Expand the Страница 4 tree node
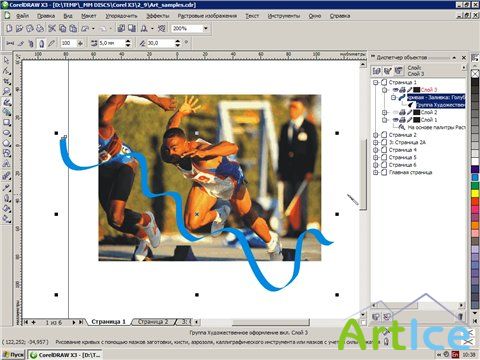The height and width of the screenshot is (360, 480). click(376, 150)
